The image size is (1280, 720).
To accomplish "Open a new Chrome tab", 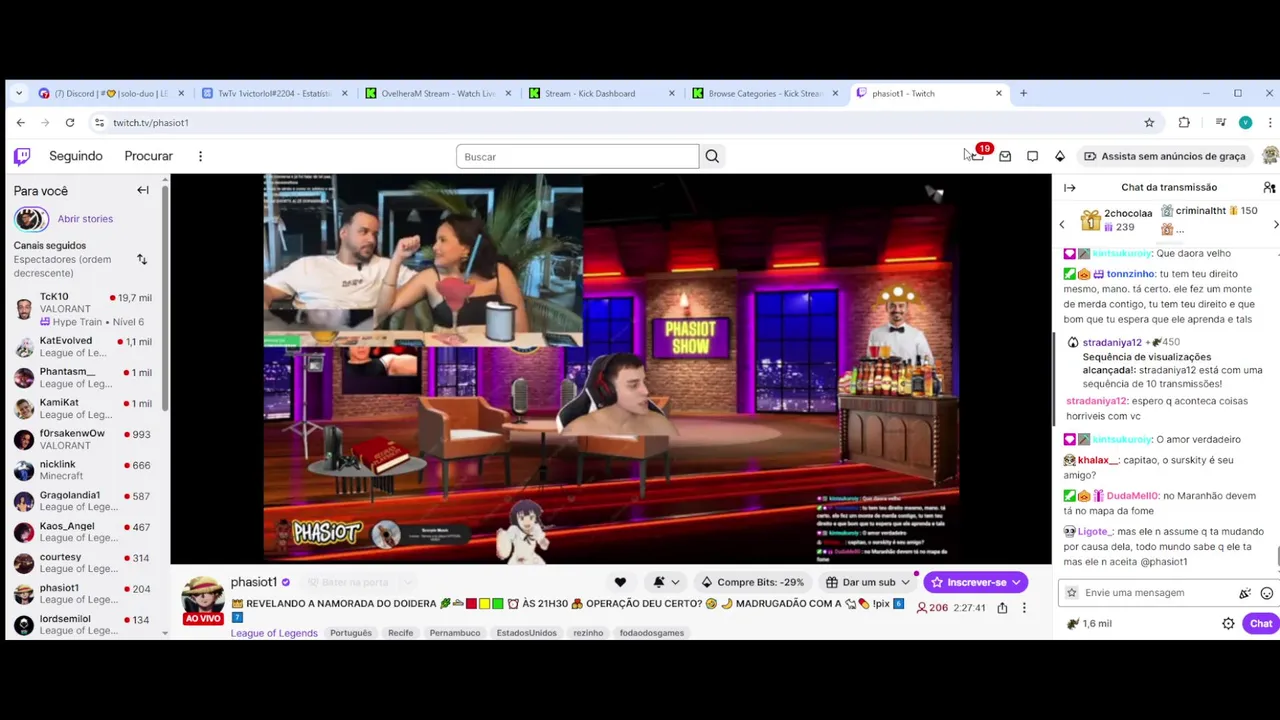I will [1023, 93].
